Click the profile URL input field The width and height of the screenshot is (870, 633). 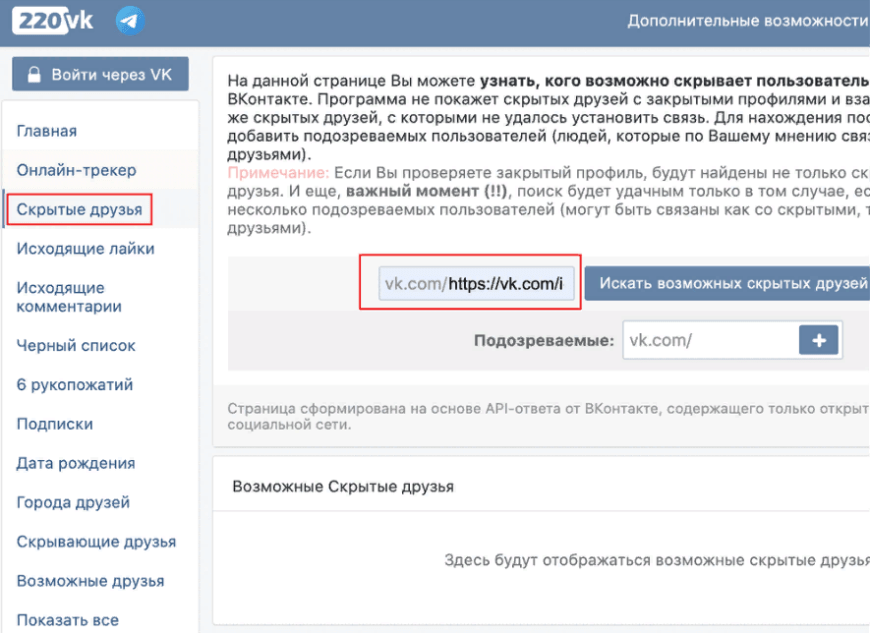(476, 283)
